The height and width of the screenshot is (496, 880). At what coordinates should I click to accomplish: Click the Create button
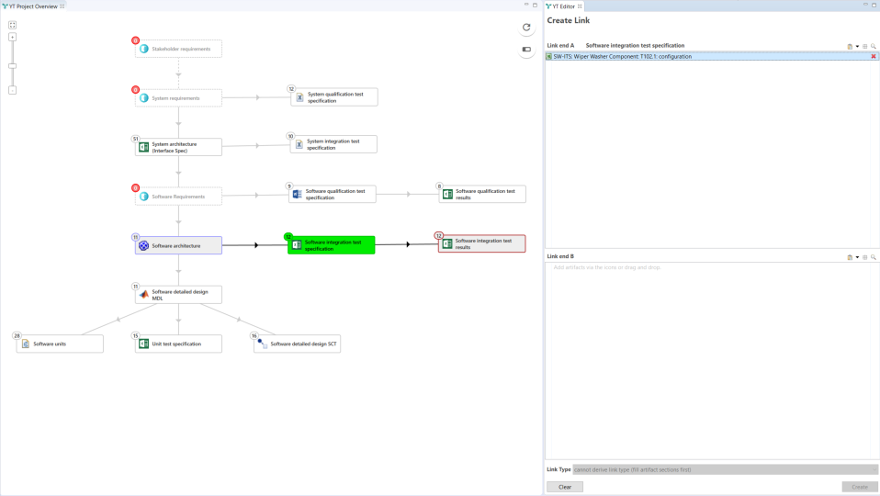click(860, 487)
